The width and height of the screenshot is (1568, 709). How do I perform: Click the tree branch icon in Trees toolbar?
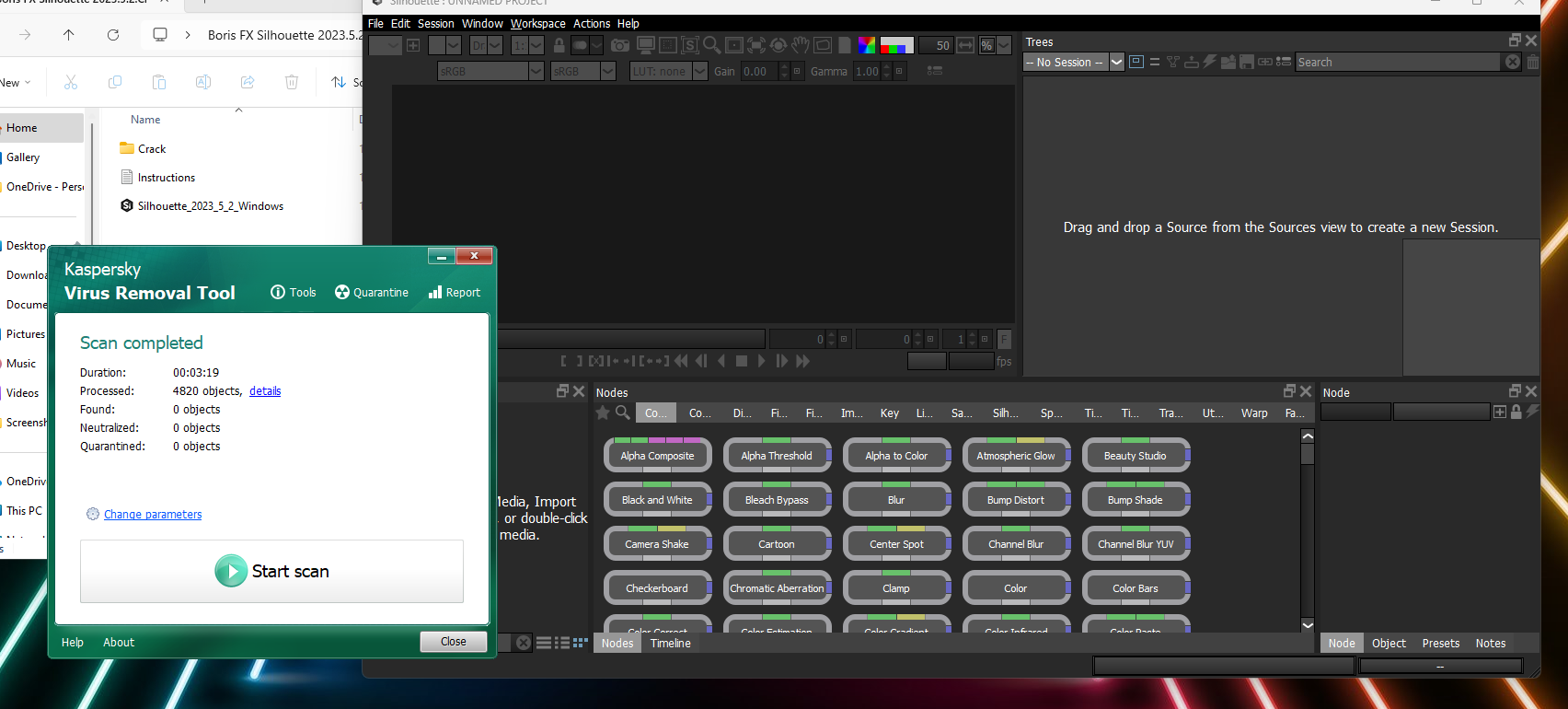coord(1173,62)
